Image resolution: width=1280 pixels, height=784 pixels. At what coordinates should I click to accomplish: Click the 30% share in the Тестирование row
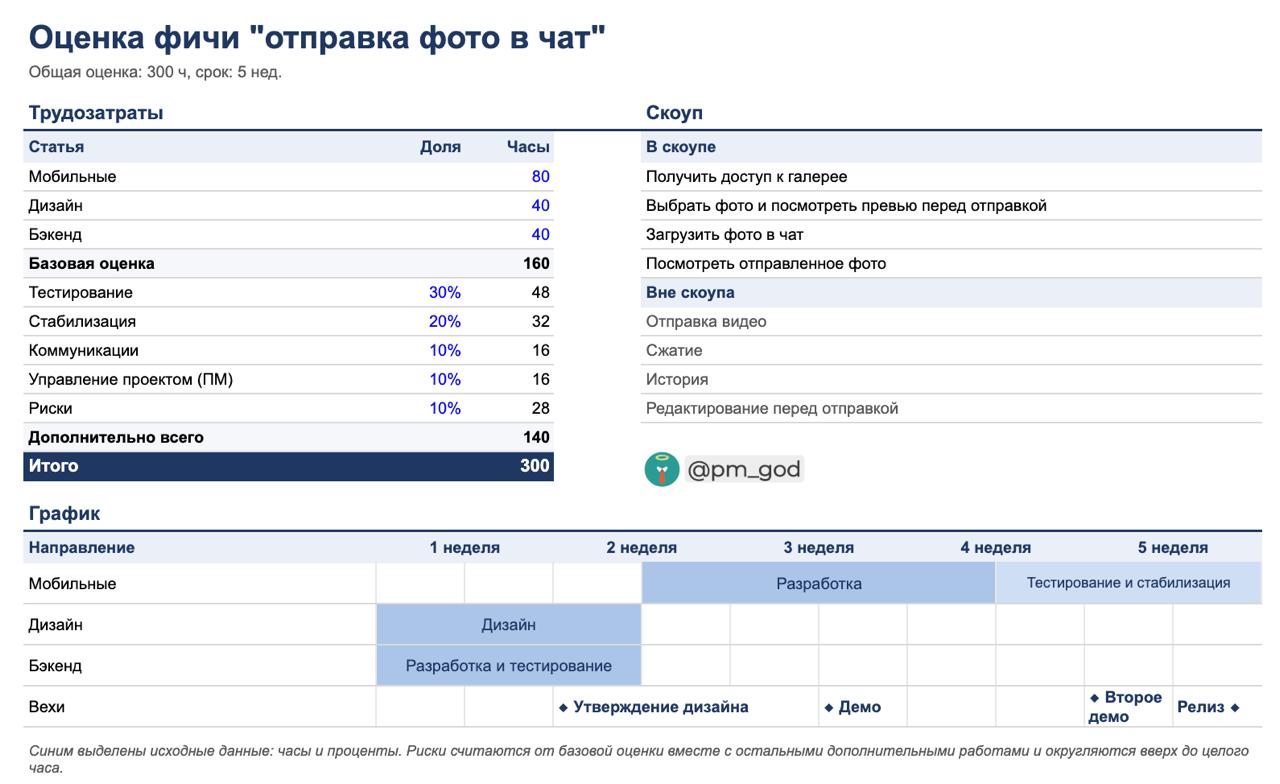445,293
